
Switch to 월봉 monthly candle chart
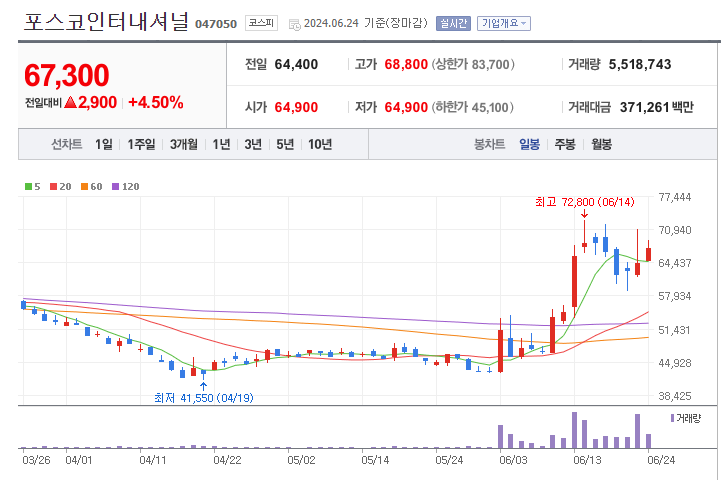(x=601, y=144)
